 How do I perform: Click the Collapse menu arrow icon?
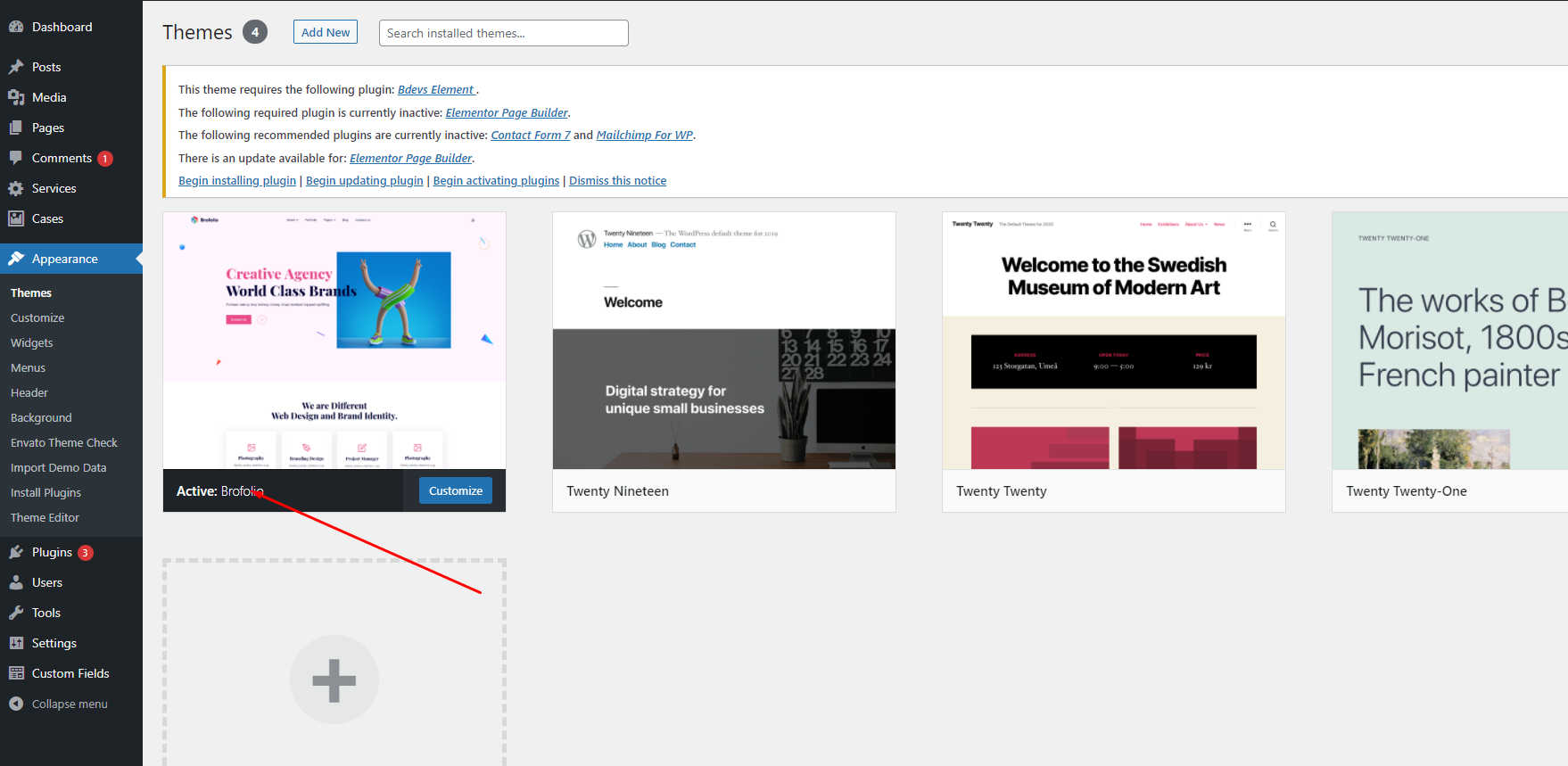pos(16,704)
